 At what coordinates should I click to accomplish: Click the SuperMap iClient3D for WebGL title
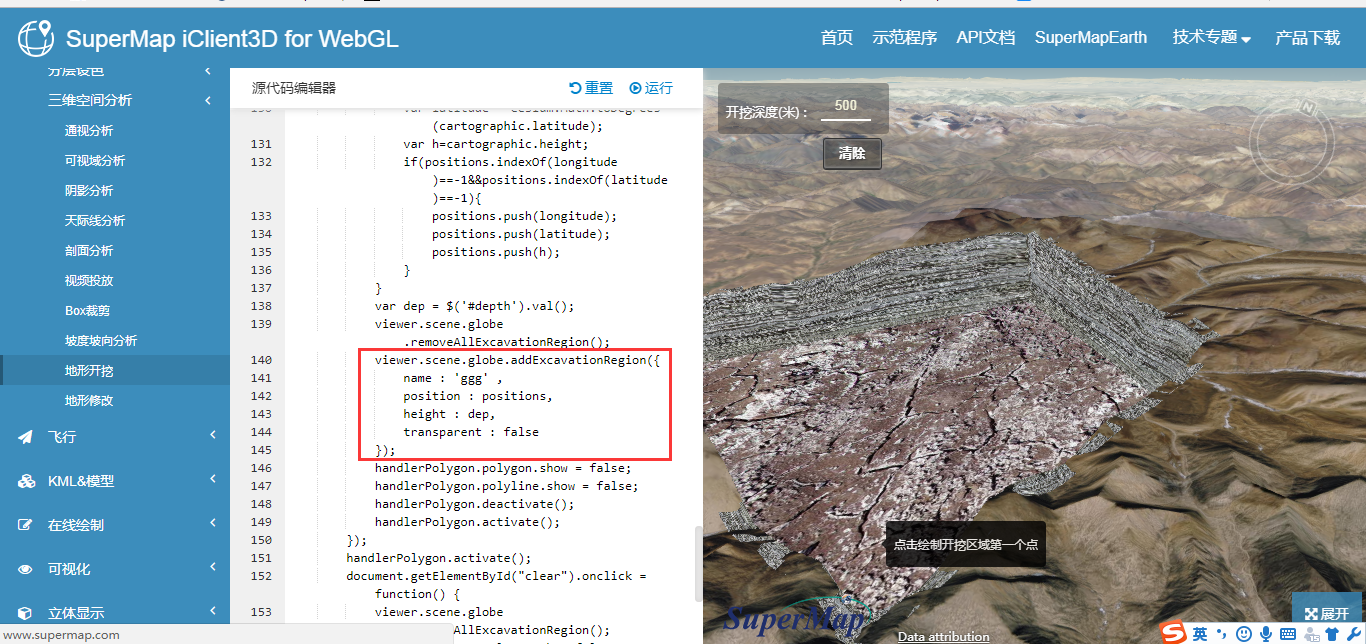pyautogui.click(x=232, y=39)
